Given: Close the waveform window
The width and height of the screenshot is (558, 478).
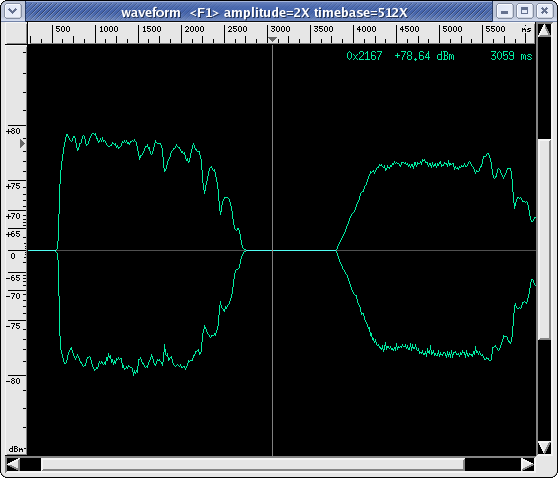Looking at the screenshot, I should point(544,11).
